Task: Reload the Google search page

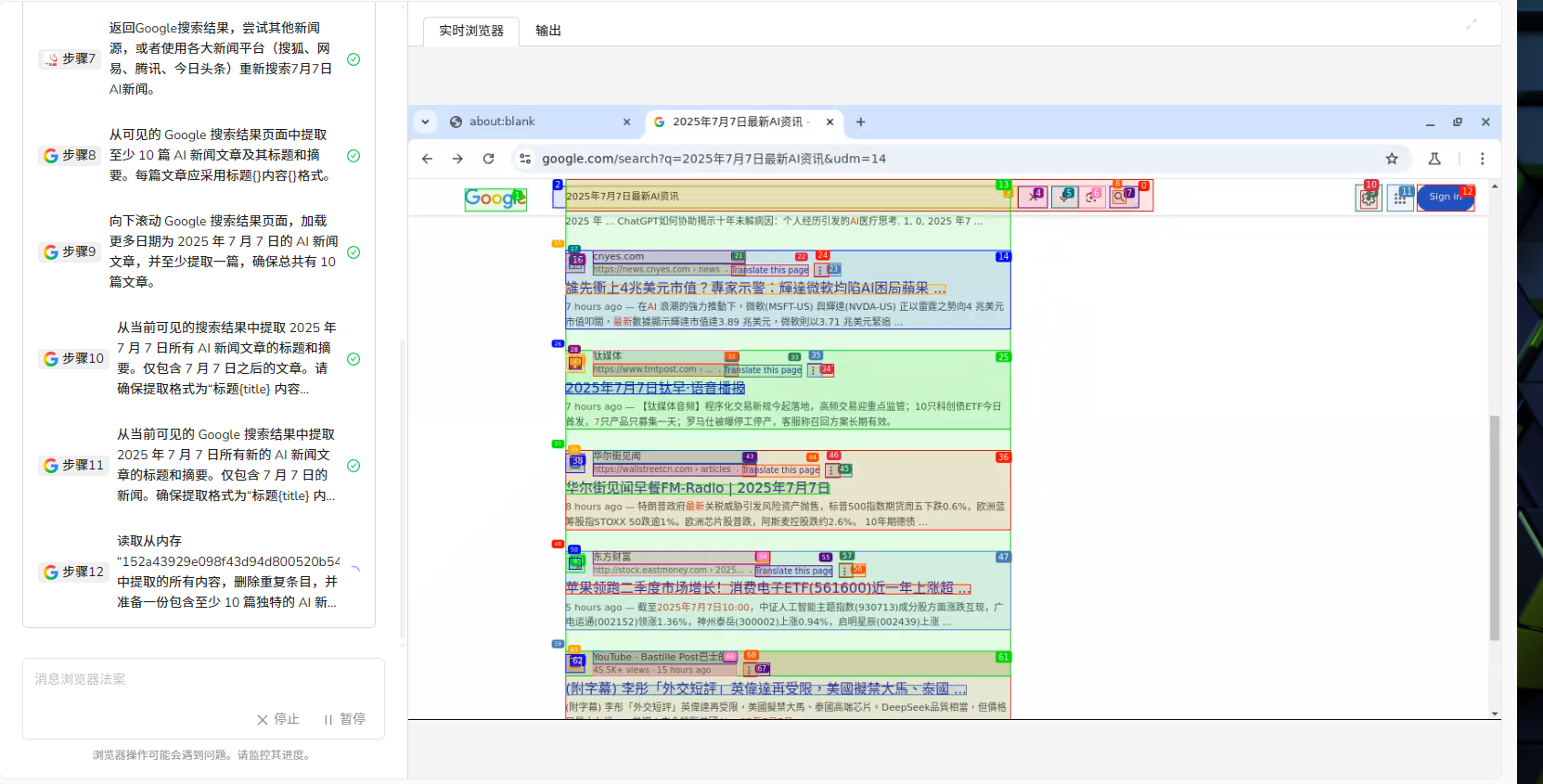Action: (x=488, y=159)
